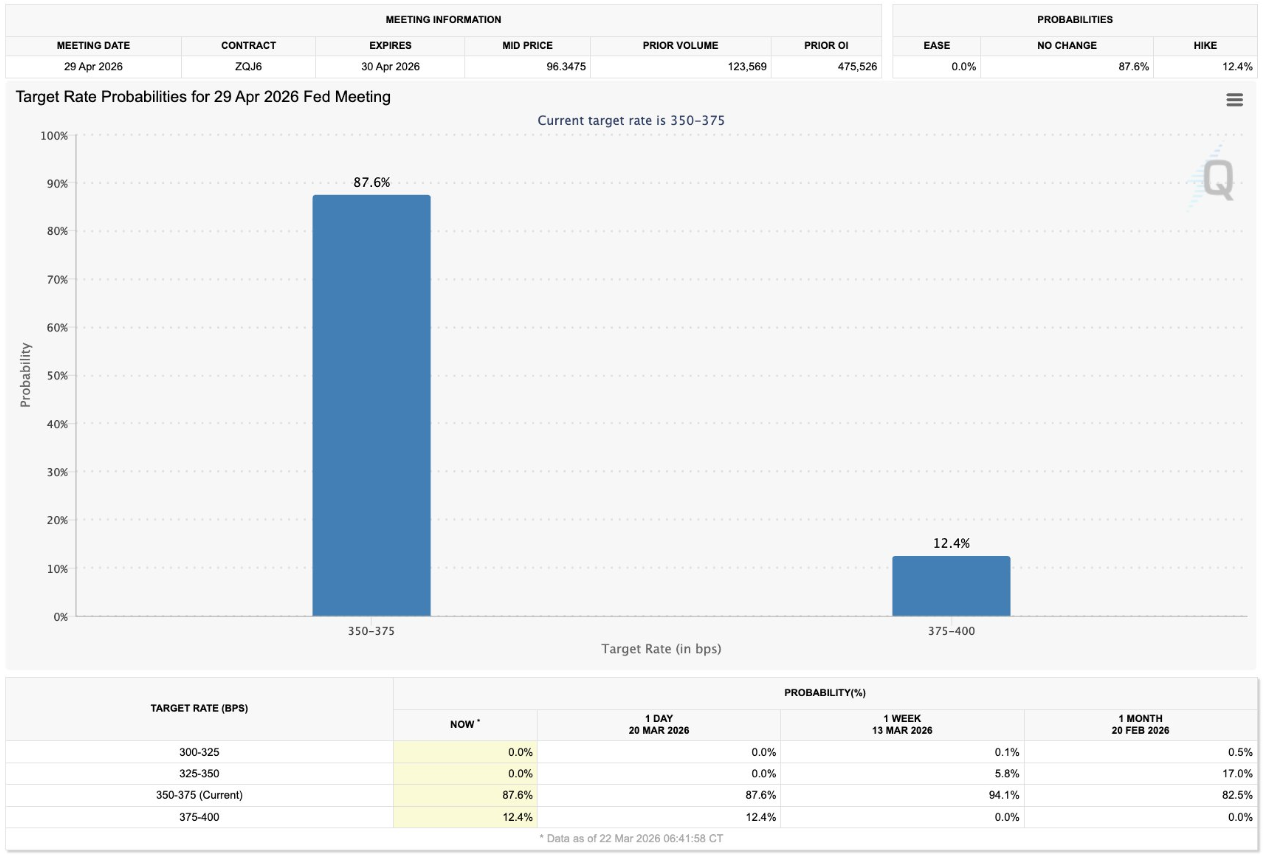Image resolution: width=1265 pixels, height=855 pixels.
Task: Click the 96.3475 mid price value
Action: tap(566, 67)
